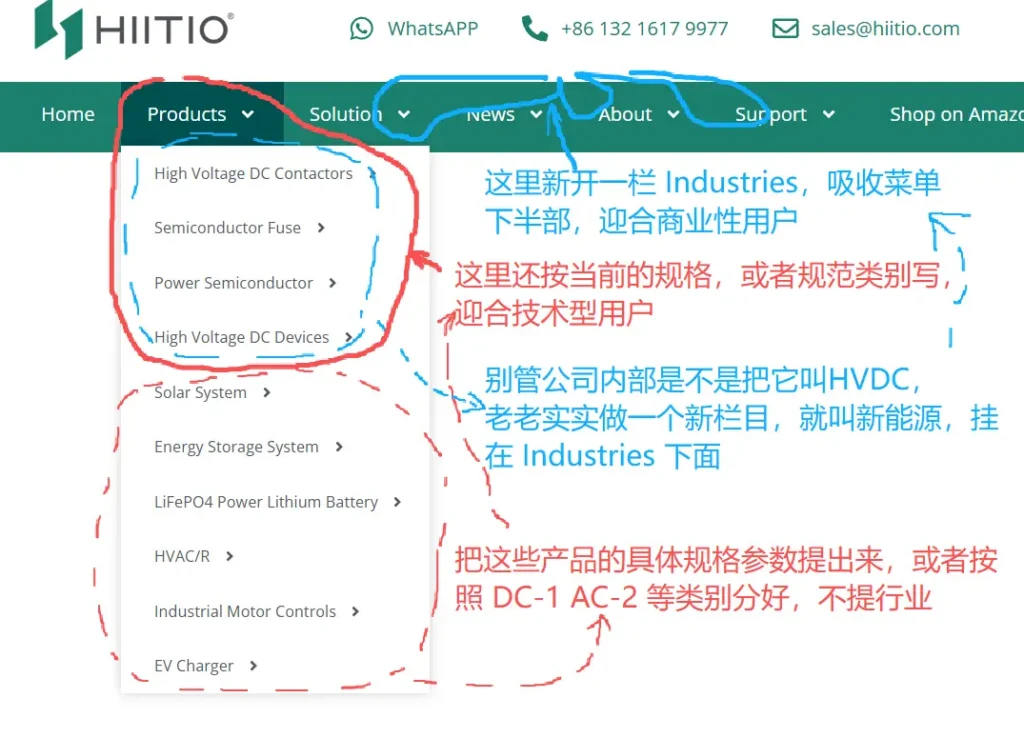Select High Voltage DC Contactors
The image size is (1024, 738).
[253, 173]
